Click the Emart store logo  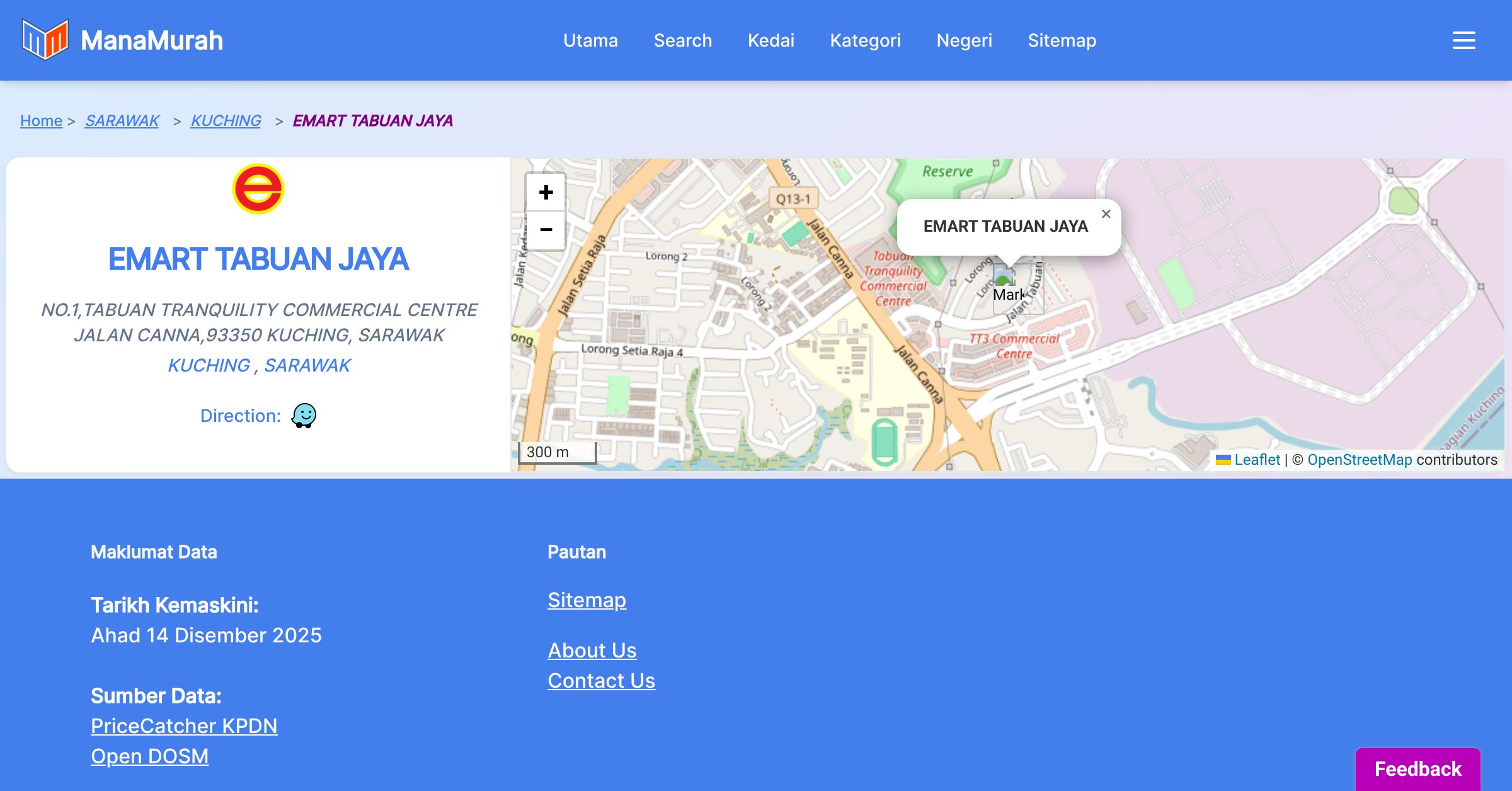(x=258, y=189)
